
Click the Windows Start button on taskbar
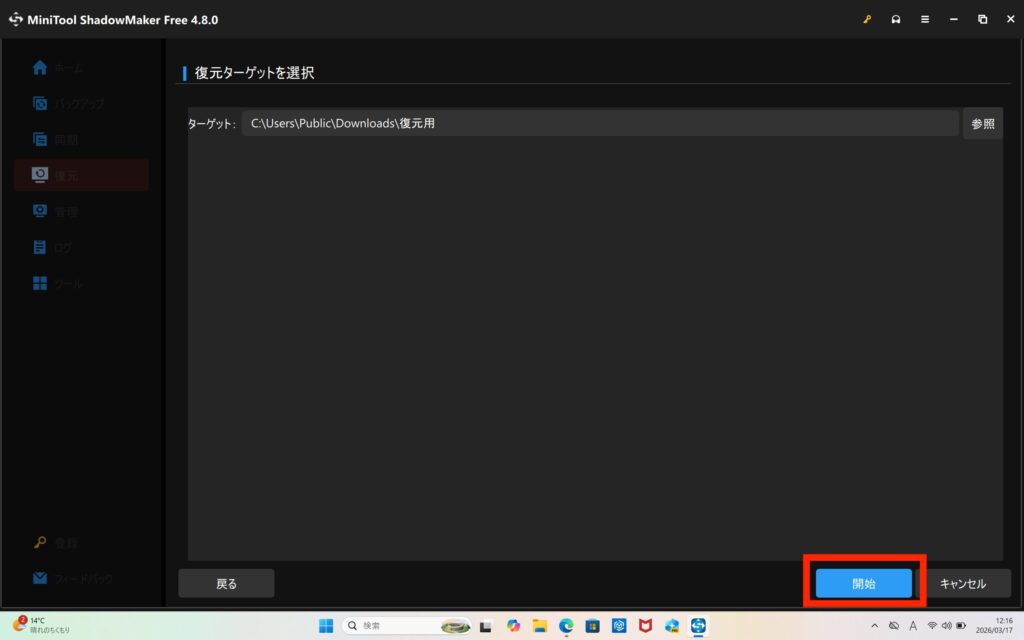point(326,625)
